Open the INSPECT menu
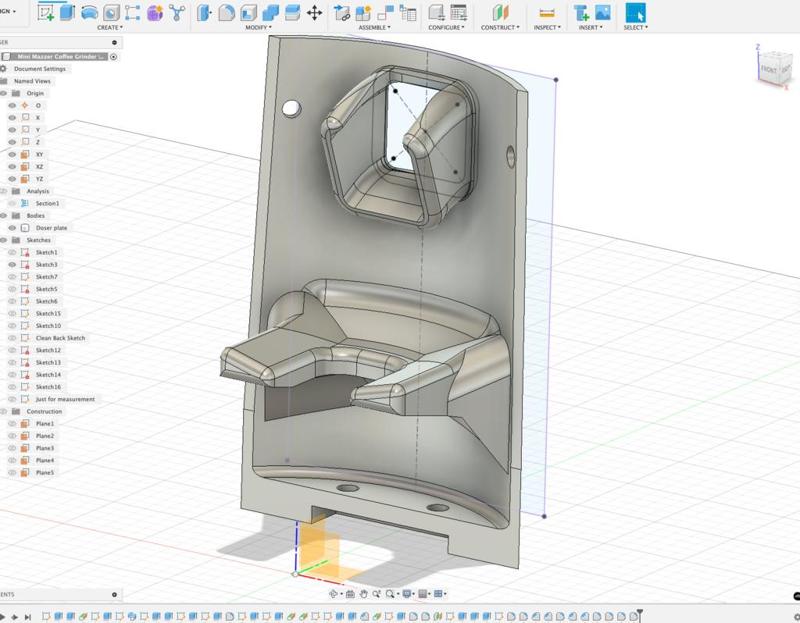The image size is (800, 623). pos(546,28)
